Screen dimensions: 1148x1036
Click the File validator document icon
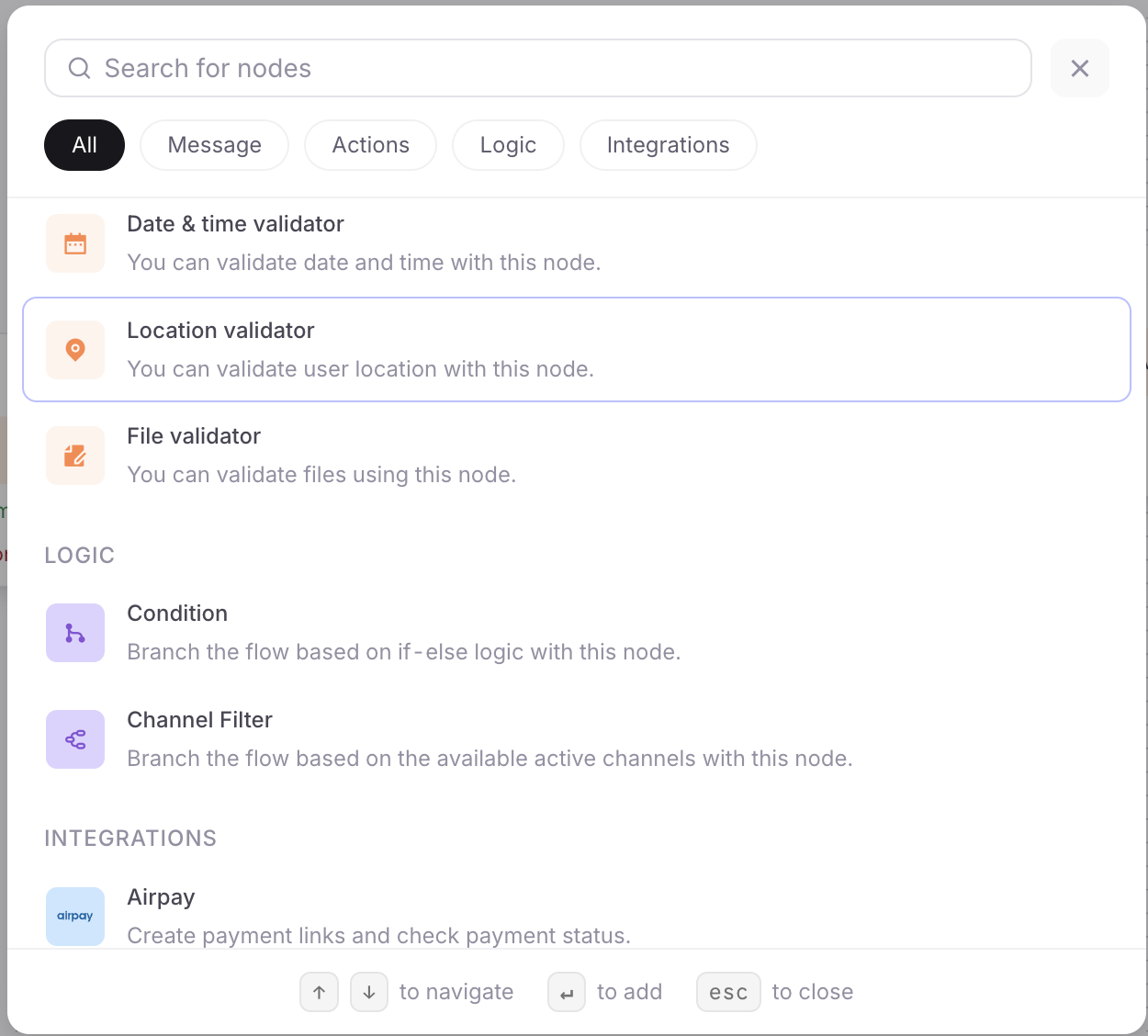tap(75, 456)
